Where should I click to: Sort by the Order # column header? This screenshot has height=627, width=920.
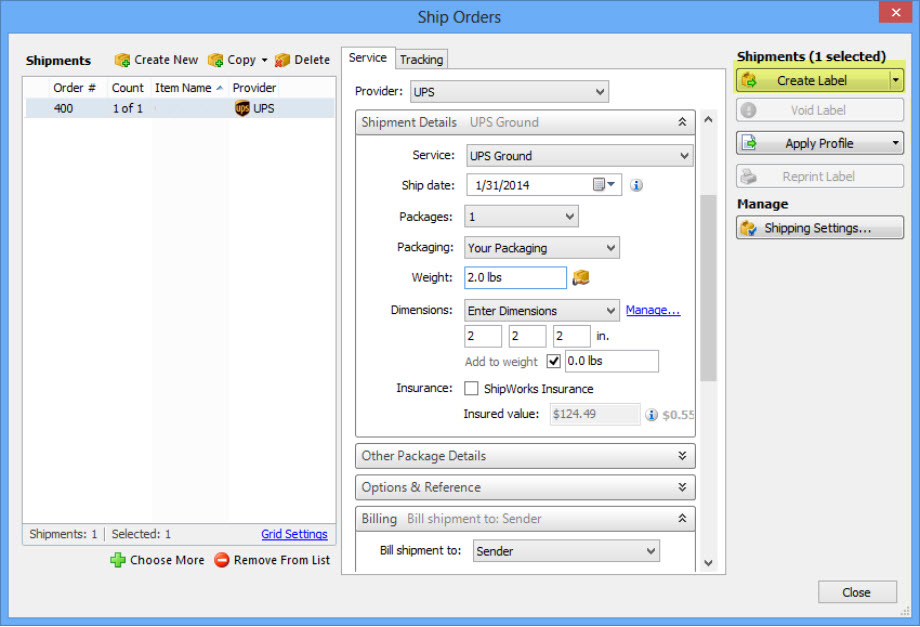[75, 88]
